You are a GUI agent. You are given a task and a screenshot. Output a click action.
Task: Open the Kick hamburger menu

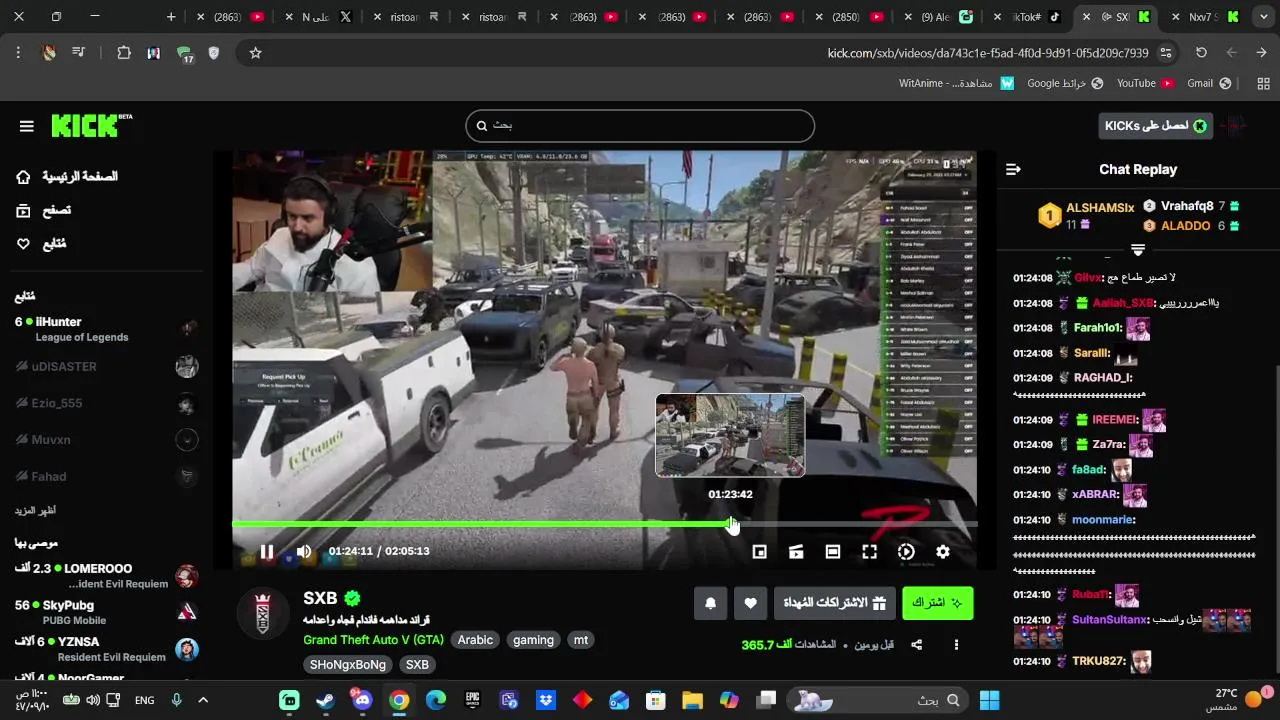coord(27,126)
